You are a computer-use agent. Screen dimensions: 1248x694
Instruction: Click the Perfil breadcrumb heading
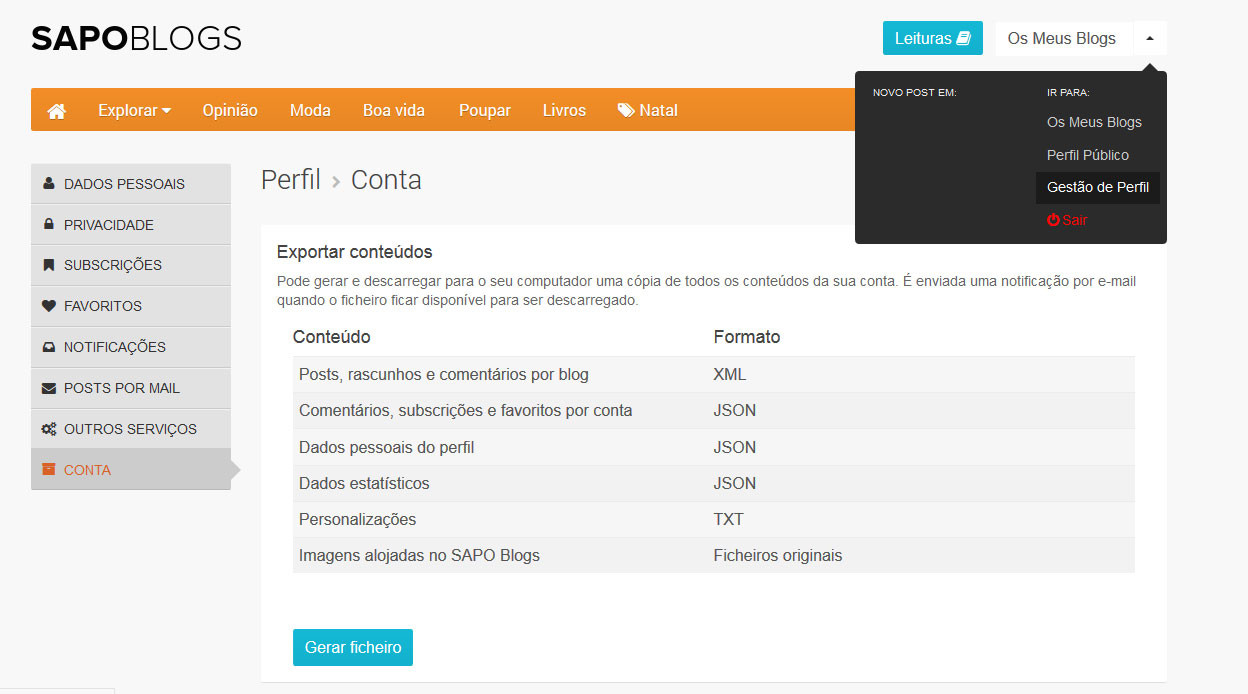coord(290,180)
